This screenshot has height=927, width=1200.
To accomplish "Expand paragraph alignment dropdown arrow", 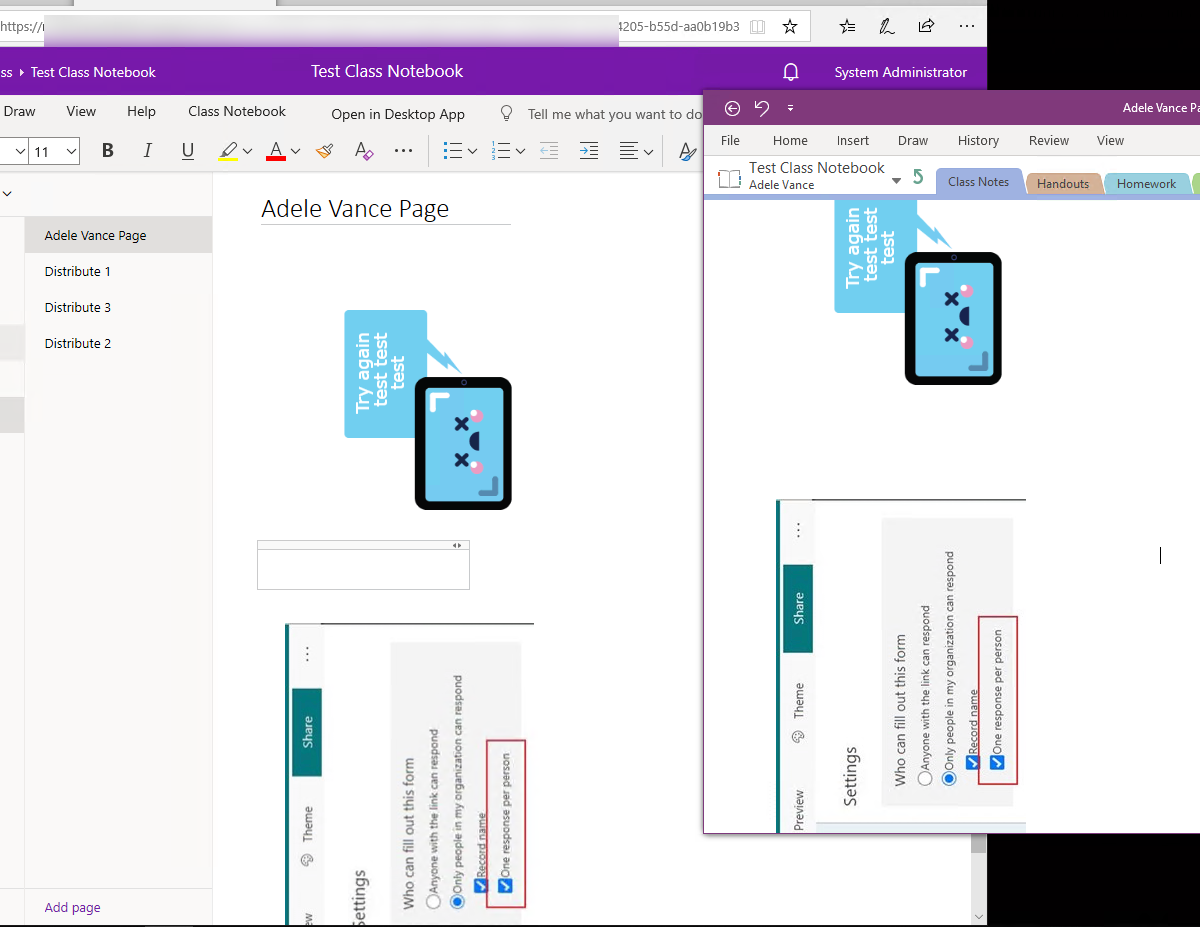I will click(x=648, y=152).
